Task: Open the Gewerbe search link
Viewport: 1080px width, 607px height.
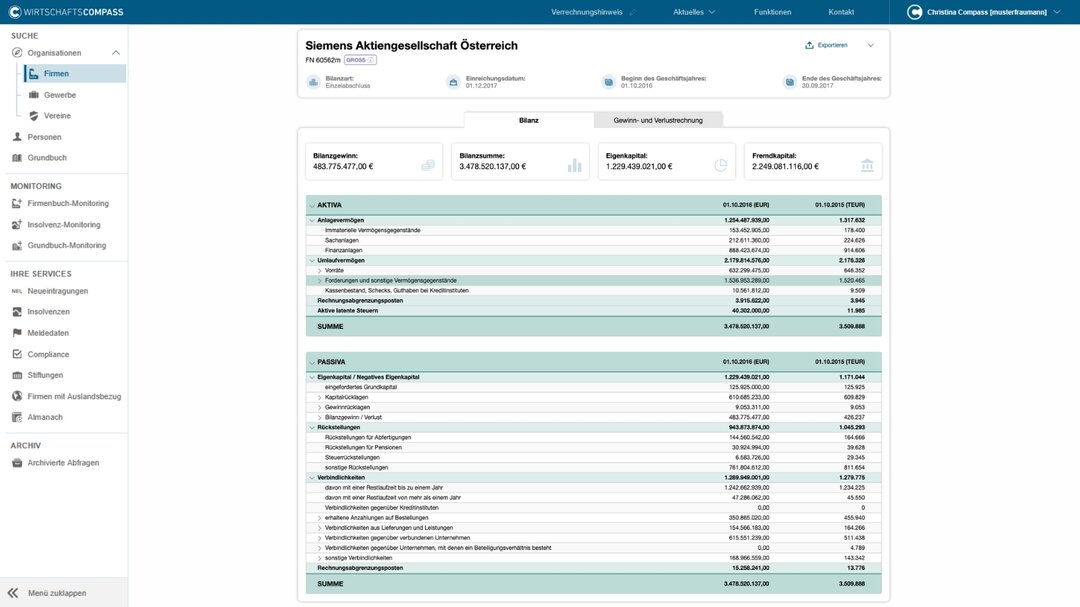Action: tap(60, 95)
